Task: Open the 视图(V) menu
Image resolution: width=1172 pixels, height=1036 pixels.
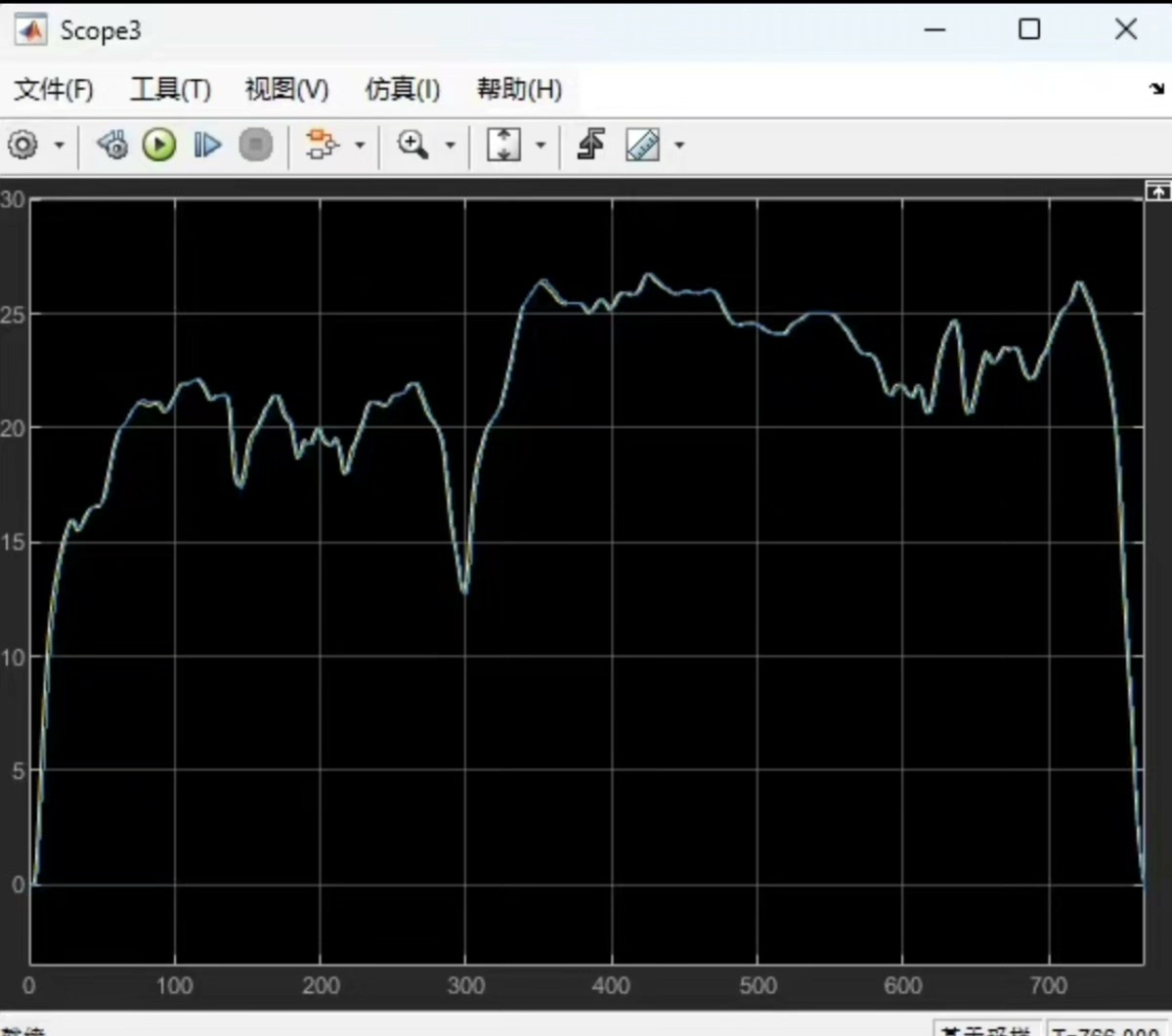Action: tap(287, 89)
